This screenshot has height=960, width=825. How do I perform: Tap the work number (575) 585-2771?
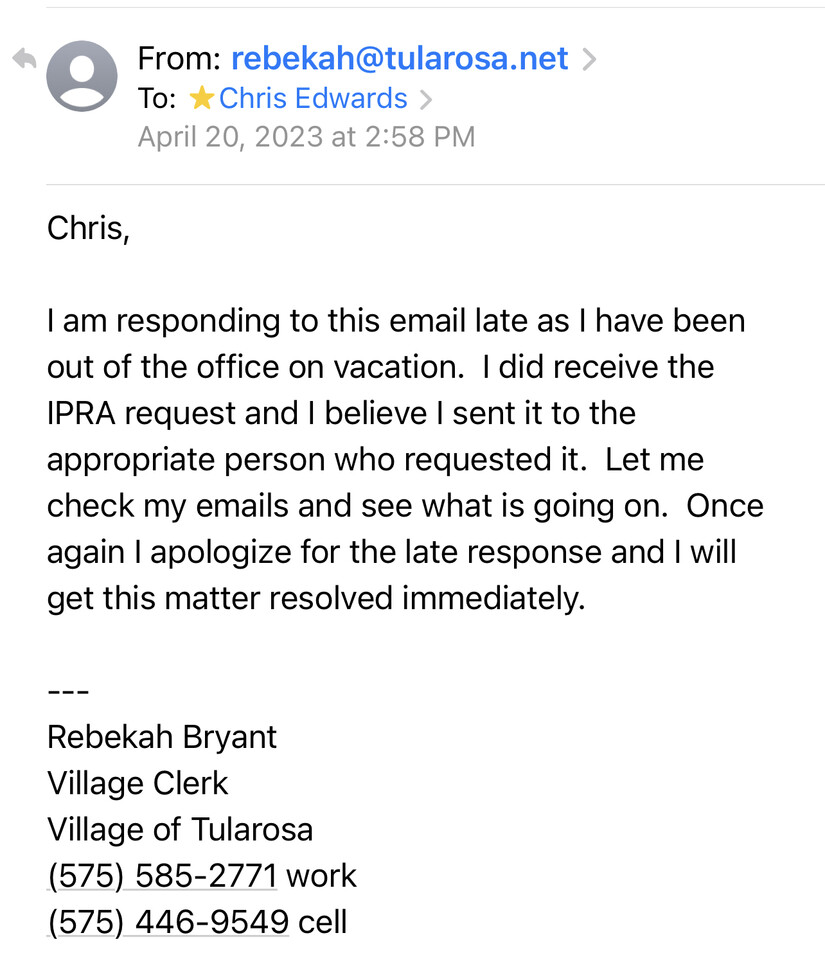coord(162,876)
